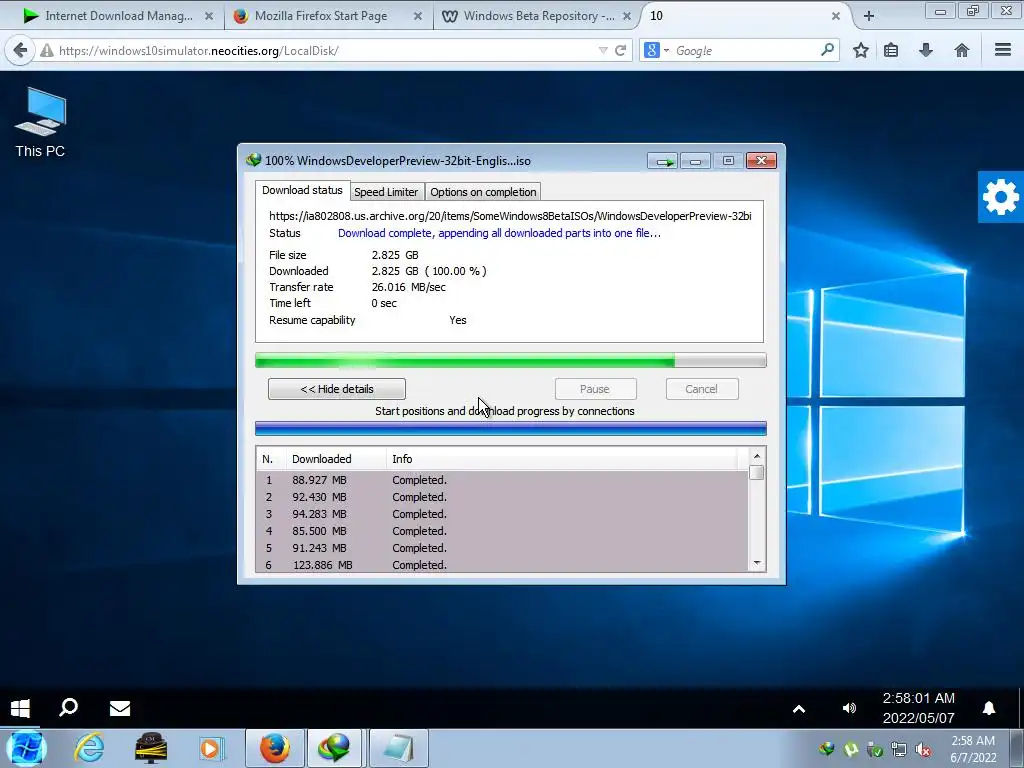Select connection row 1 with 88.927 MB
This screenshot has height=768, width=1024.
tap(502, 480)
